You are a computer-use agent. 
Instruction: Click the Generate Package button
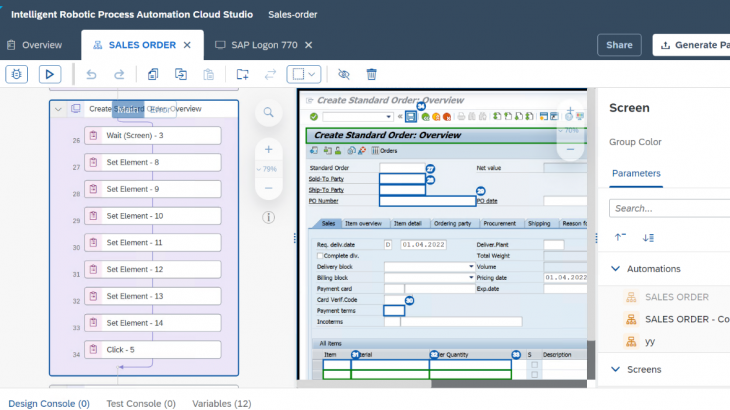[693, 45]
